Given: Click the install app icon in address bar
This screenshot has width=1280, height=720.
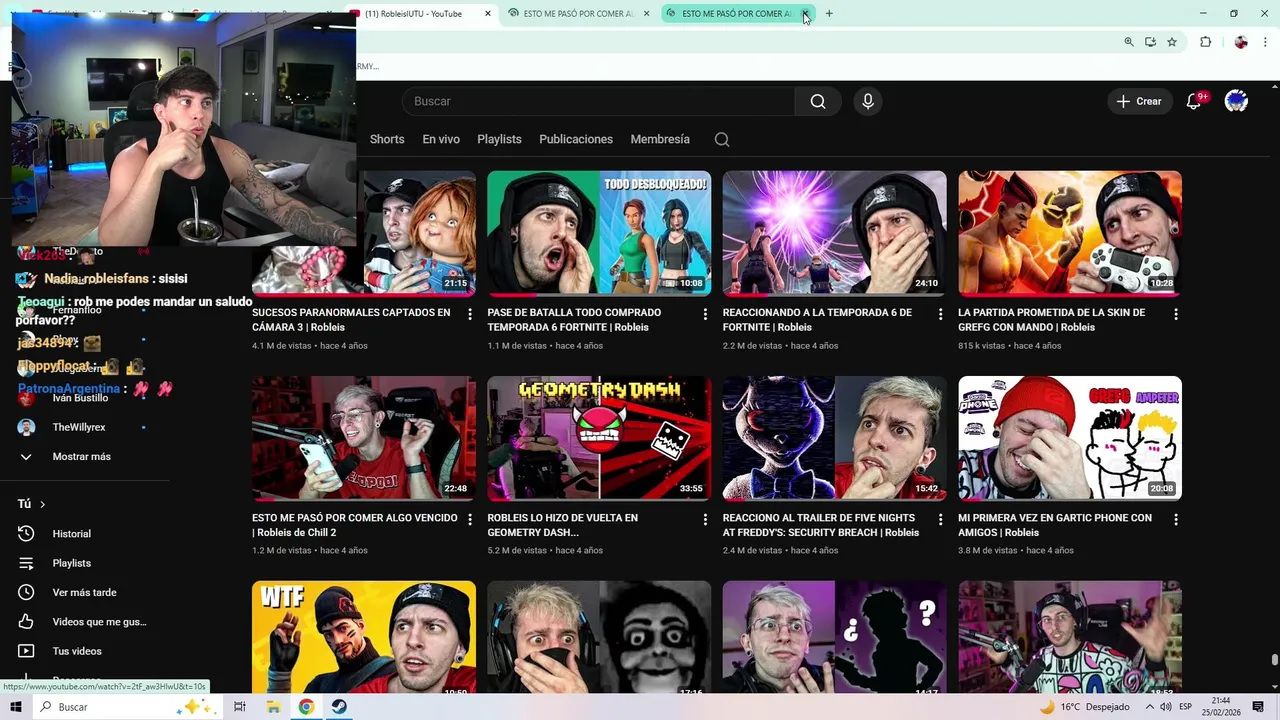Looking at the screenshot, I should pyautogui.click(x=1150, y=42).
